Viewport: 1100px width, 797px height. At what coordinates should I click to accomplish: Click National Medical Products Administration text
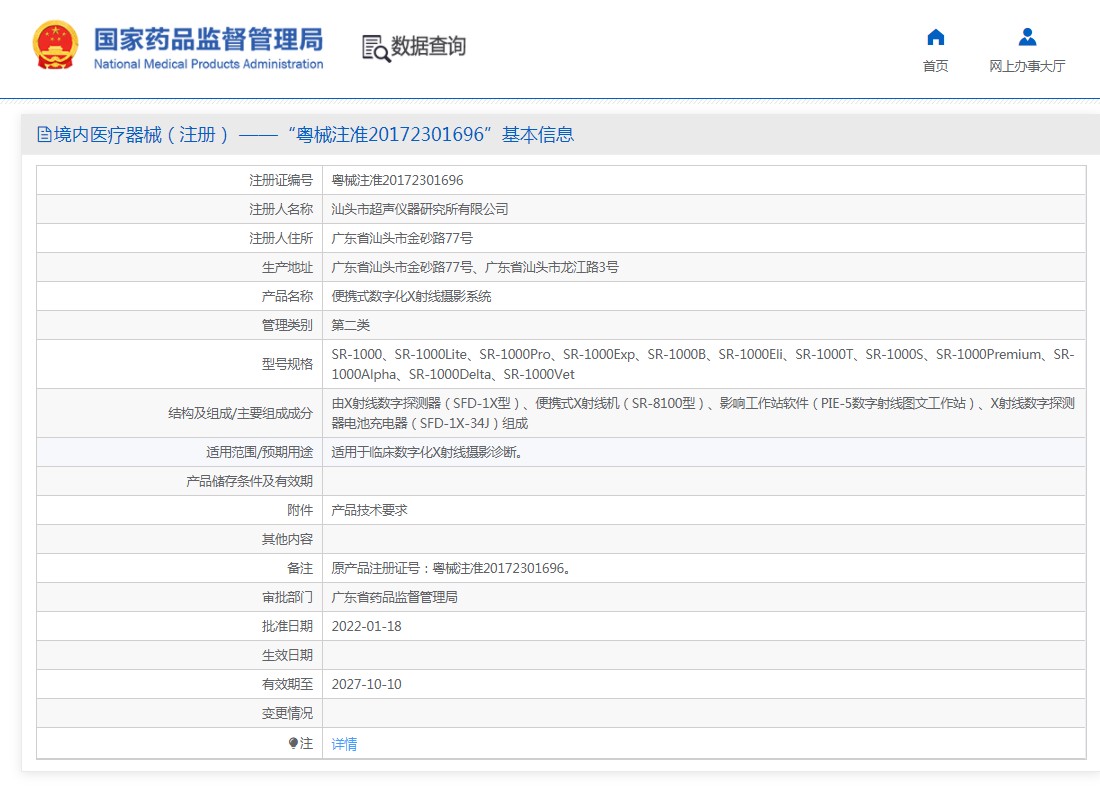click(x=208, y=64)
